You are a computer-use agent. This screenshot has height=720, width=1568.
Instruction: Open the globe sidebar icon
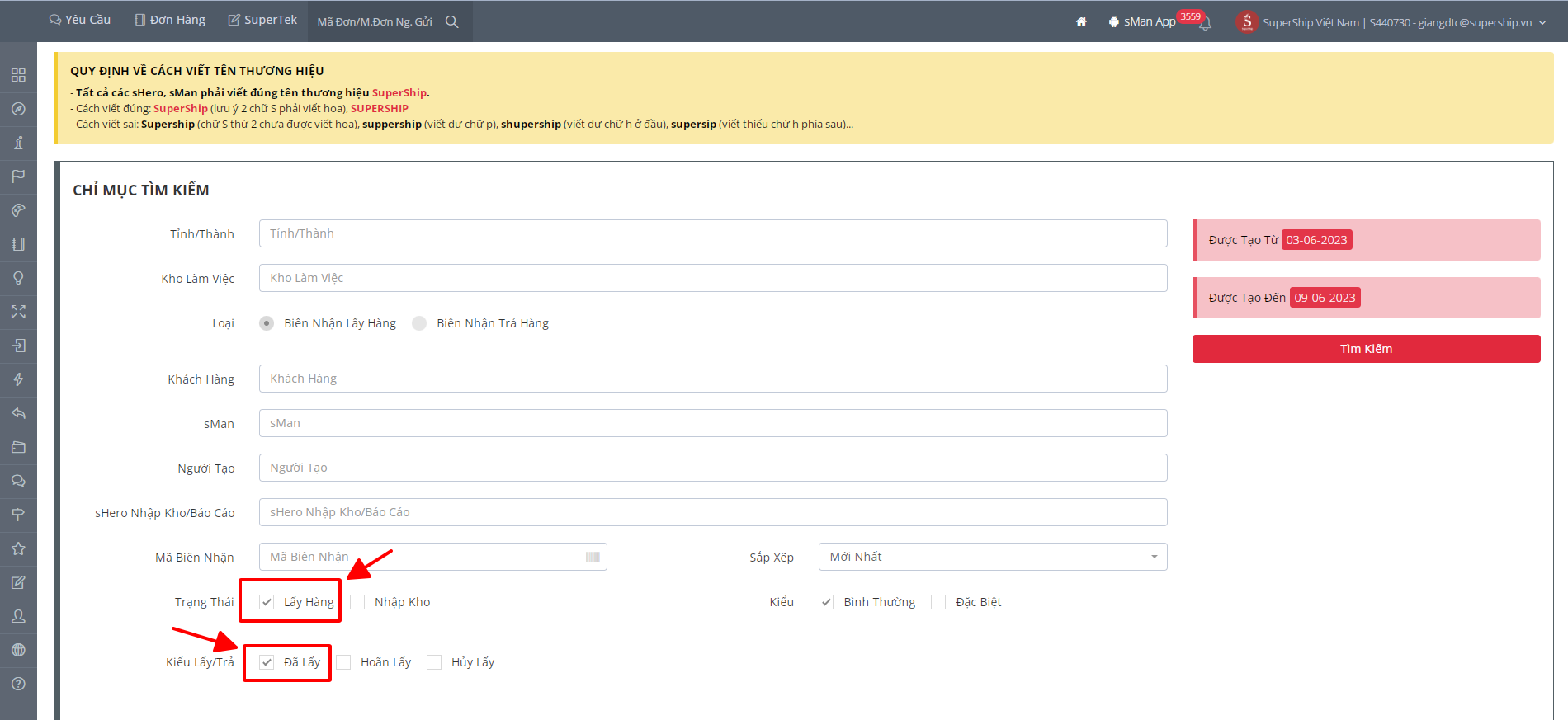[18, 650]
